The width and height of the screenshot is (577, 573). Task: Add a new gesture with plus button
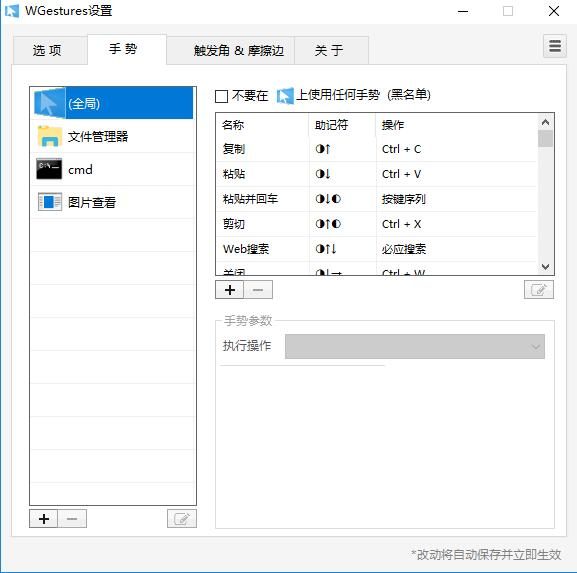(x=230, y=290)
